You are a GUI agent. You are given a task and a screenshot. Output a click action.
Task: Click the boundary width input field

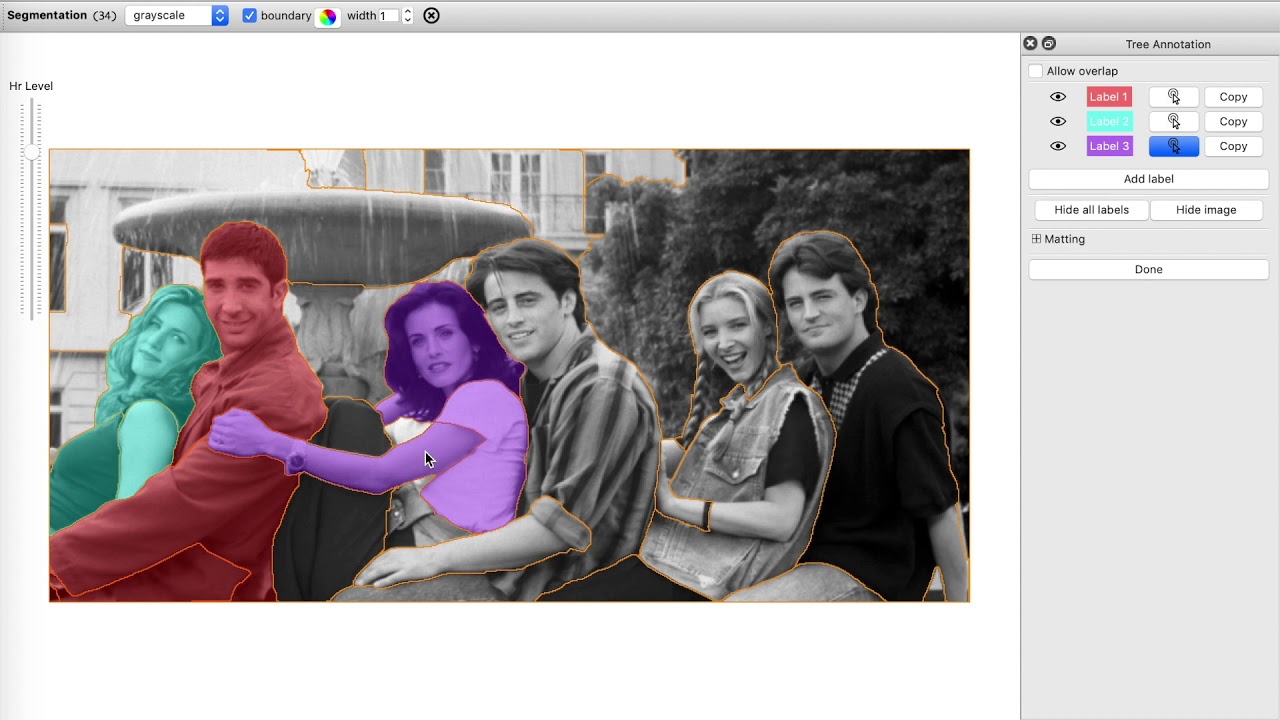[388, 16]
